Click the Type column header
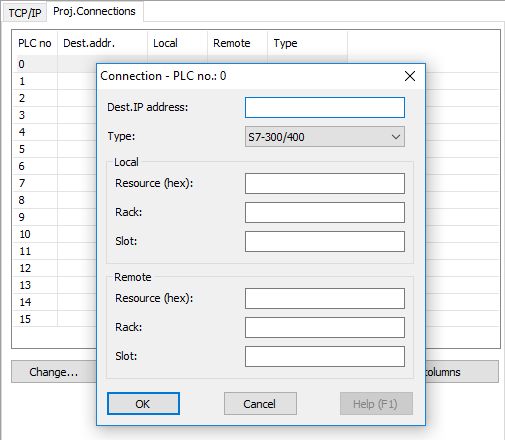 click(307, 43)
